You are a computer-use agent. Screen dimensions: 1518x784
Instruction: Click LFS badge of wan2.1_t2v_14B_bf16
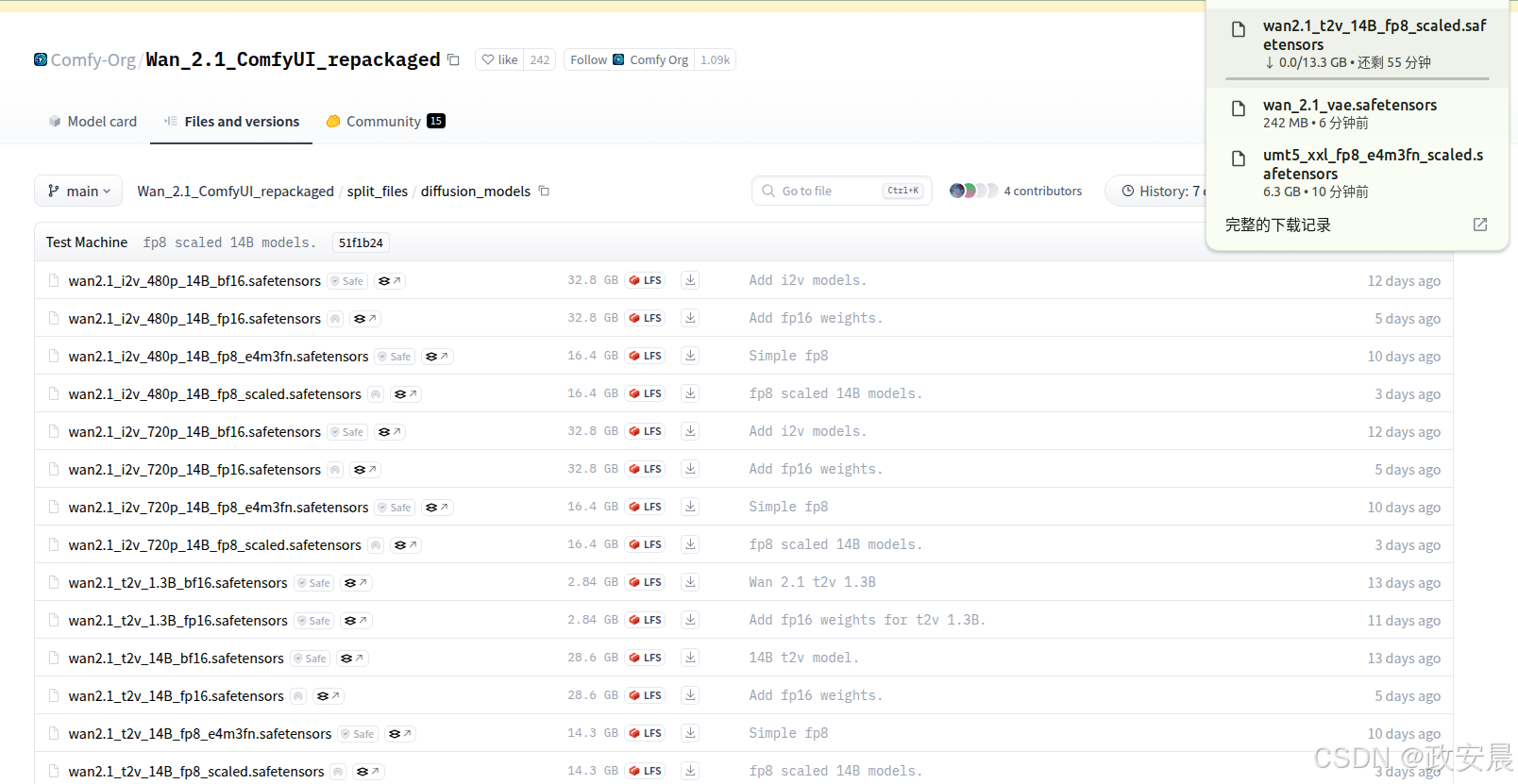(646, 658)
